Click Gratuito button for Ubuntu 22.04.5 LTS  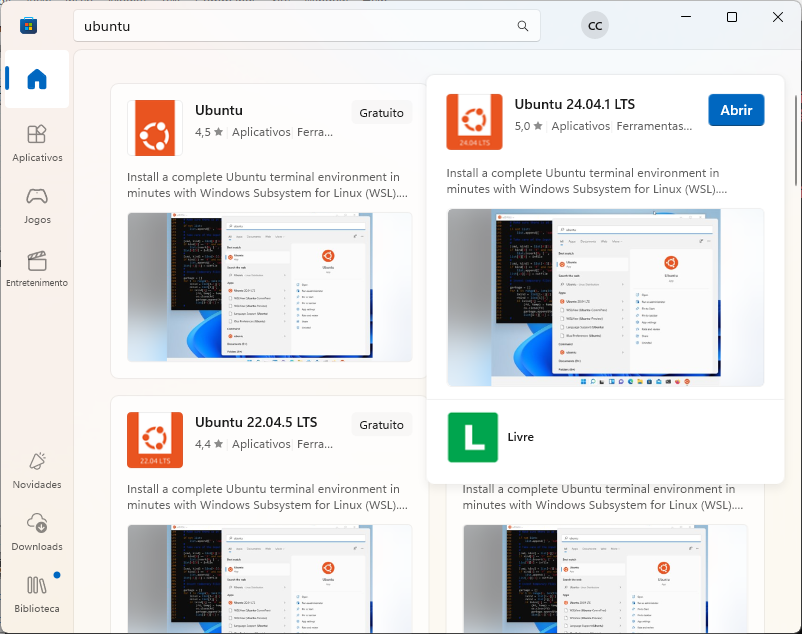(x=381, y=424)
